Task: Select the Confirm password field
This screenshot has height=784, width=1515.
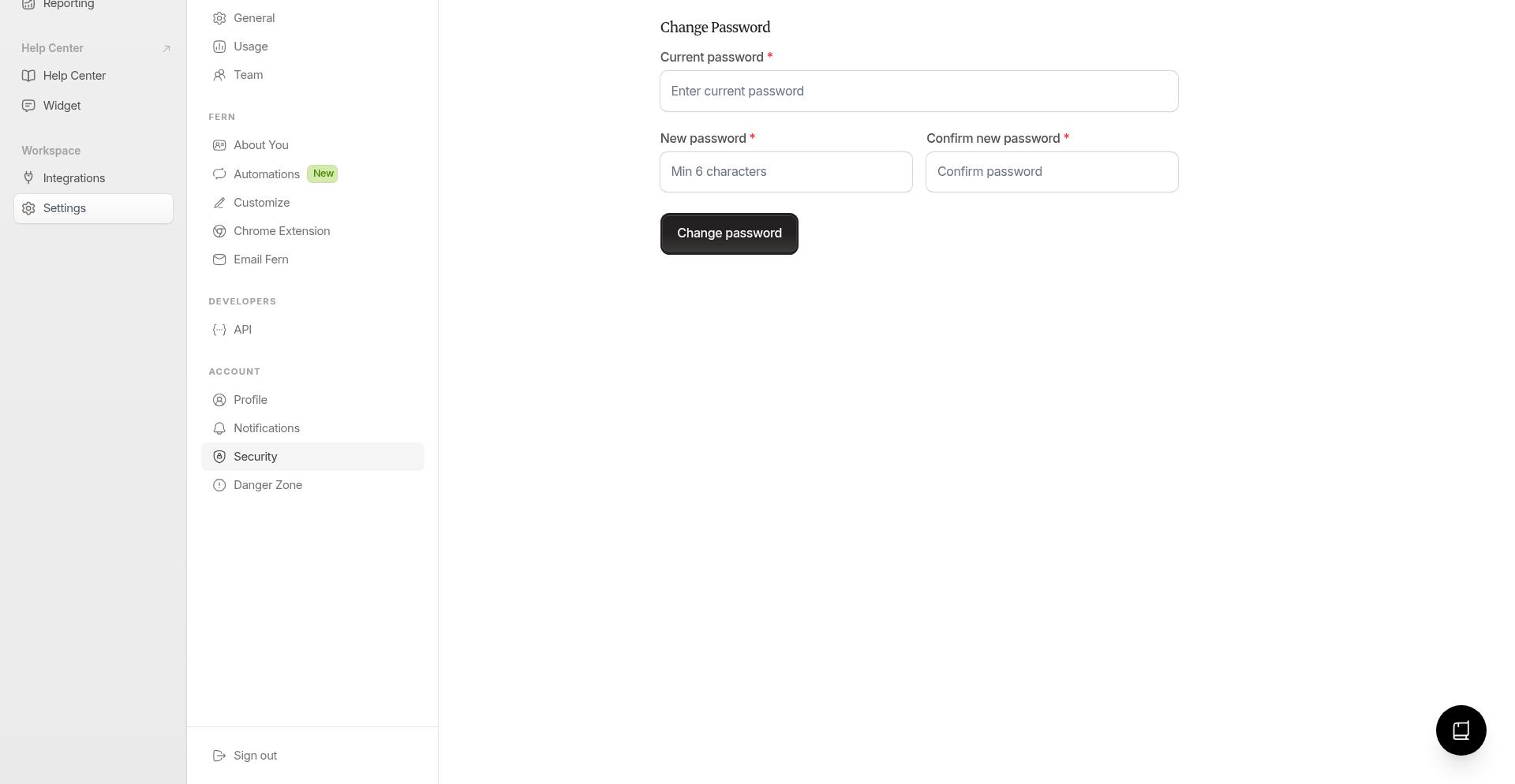Action: [1051, 172]
